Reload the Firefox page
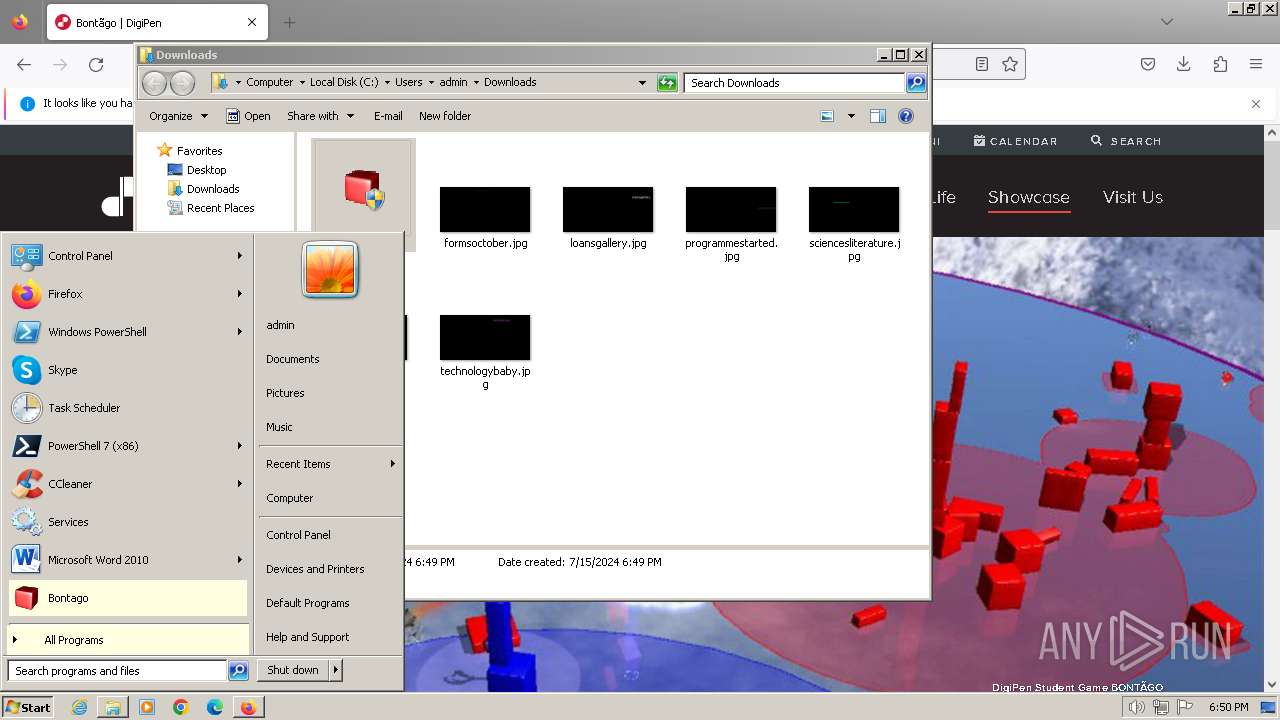 point(96,64)
